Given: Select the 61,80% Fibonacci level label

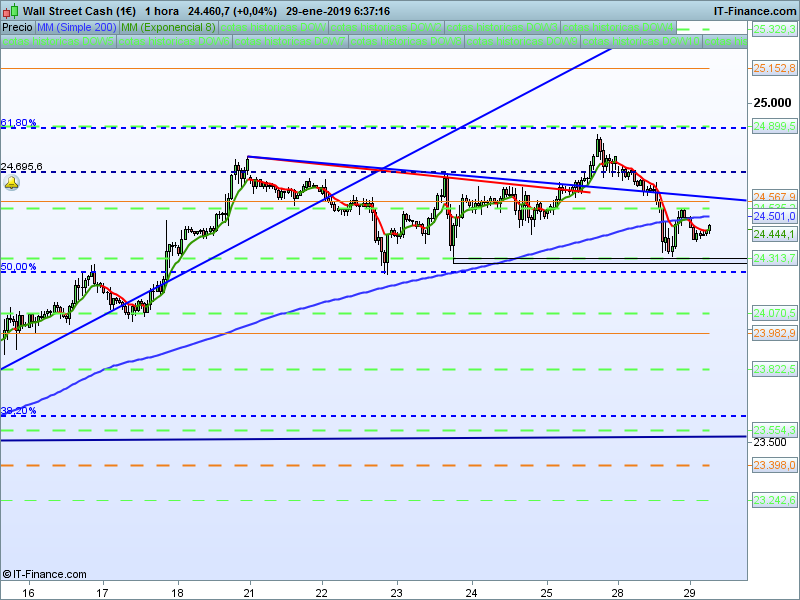Looking at the screenshot, I should [19, 123].
